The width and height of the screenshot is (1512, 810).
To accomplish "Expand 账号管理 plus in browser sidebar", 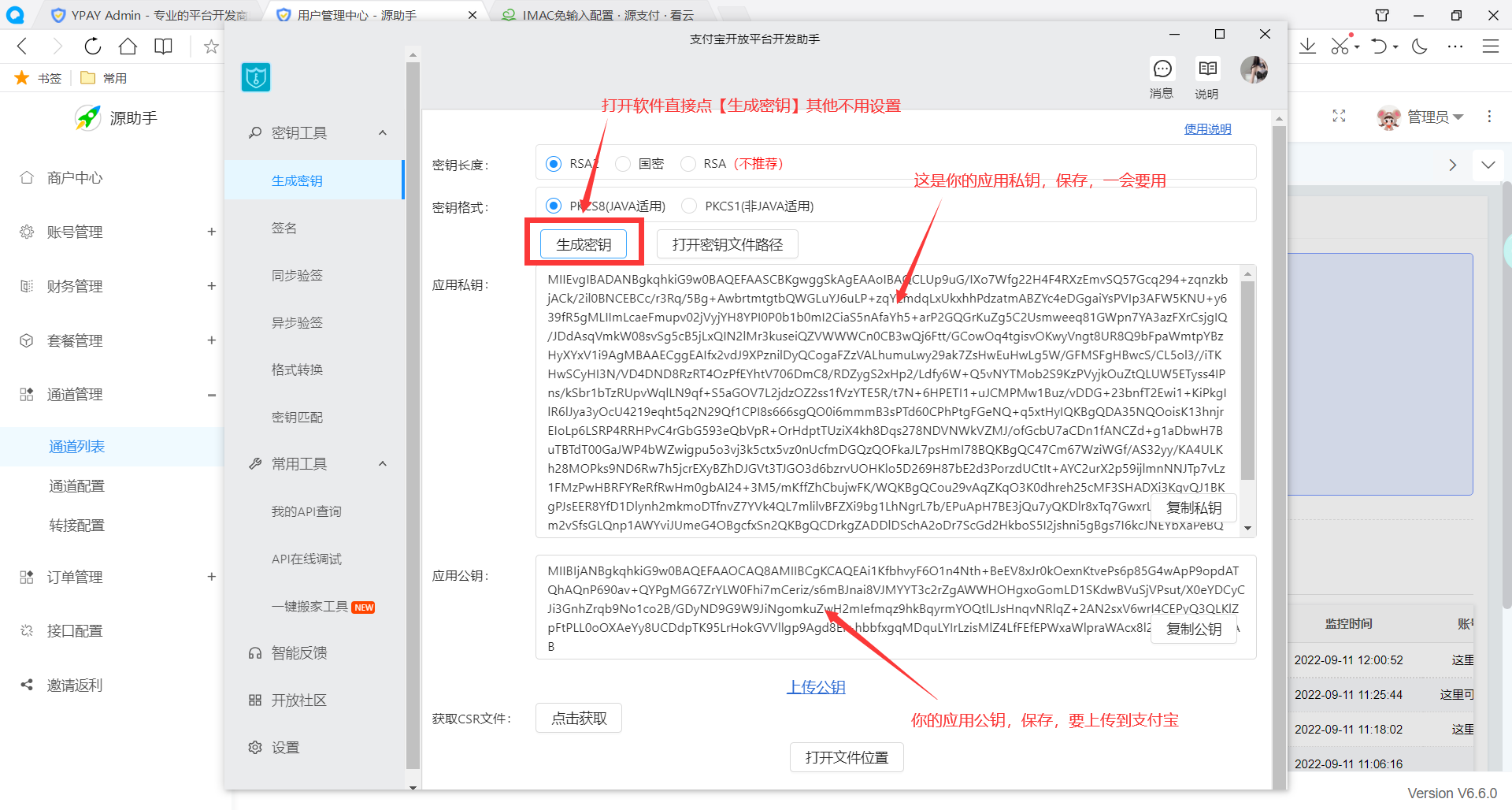I will click(211, 232).
